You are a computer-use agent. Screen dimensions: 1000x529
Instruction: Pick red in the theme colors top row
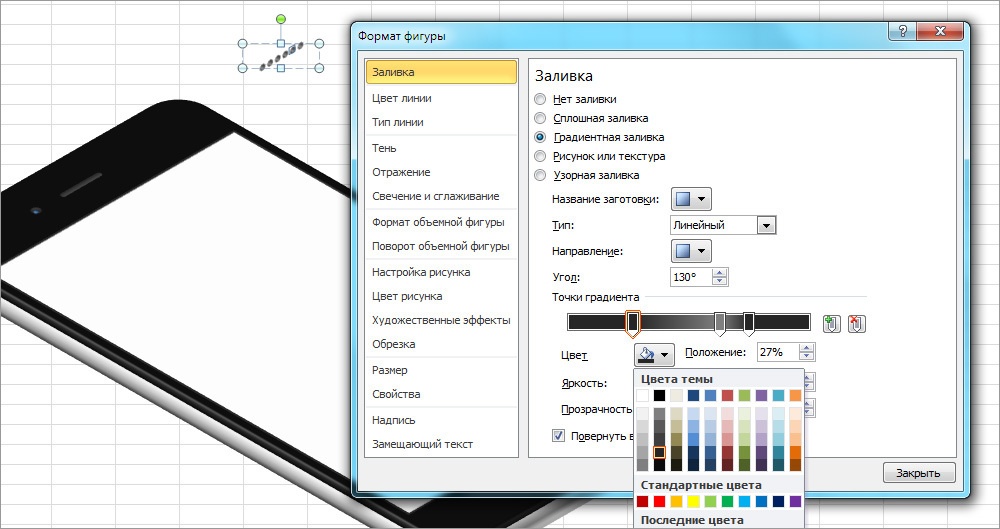click(x=728, y=395)
